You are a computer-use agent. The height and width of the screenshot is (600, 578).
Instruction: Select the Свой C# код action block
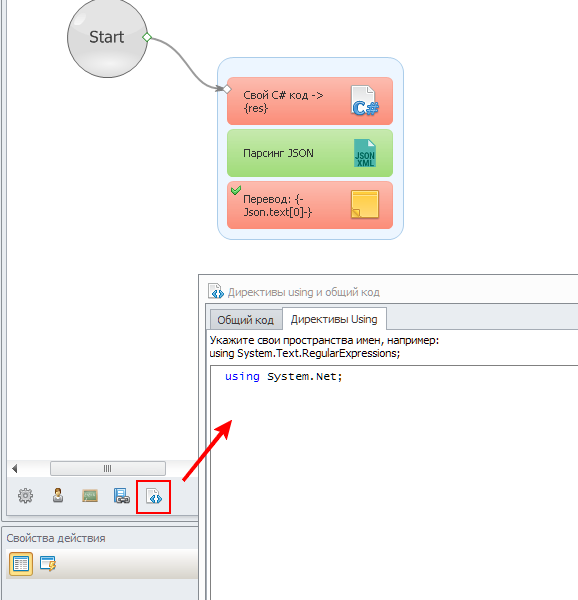(x=310, y=101)
